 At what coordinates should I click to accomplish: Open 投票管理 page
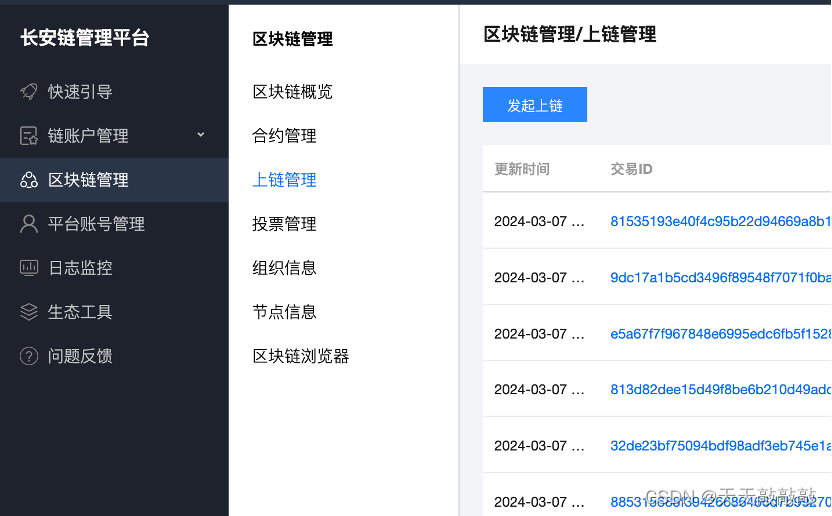[284, 224]
